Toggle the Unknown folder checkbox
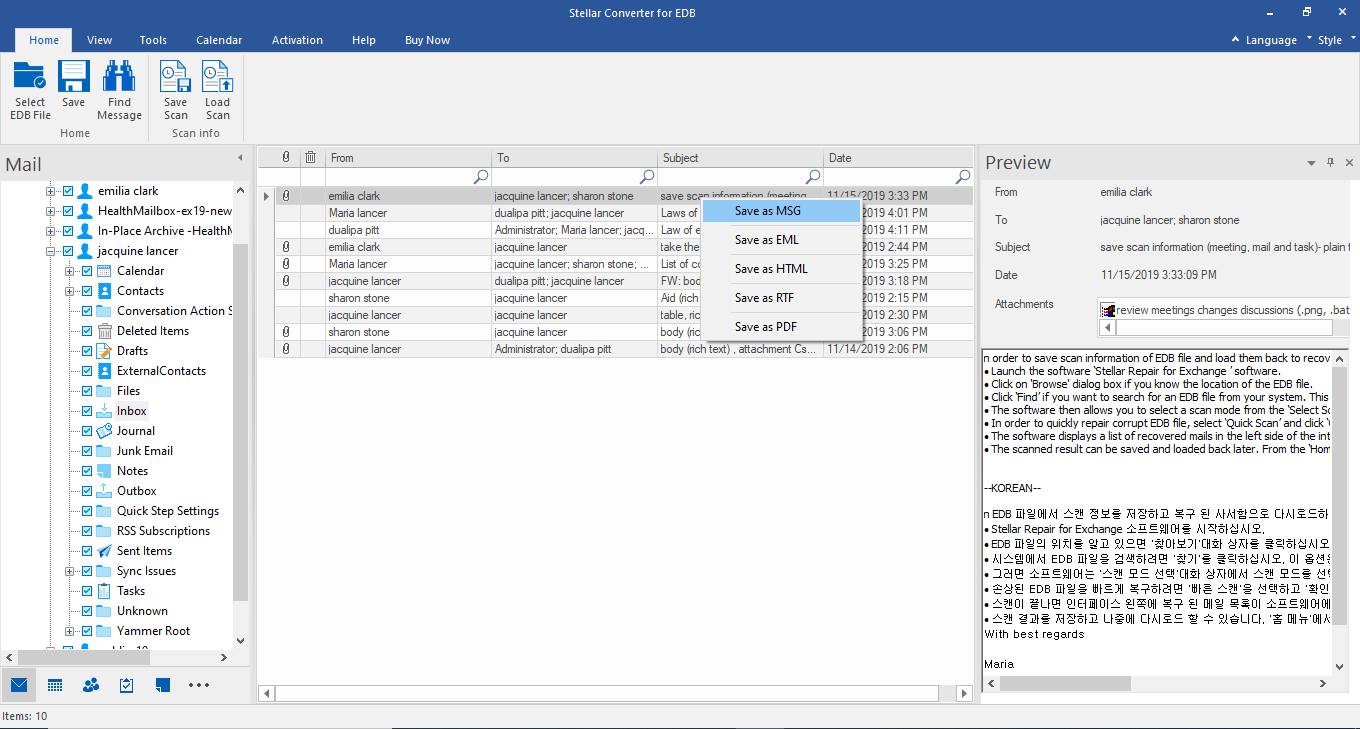This screenshot has height=729, width=1360. click(x=87, y=611)
